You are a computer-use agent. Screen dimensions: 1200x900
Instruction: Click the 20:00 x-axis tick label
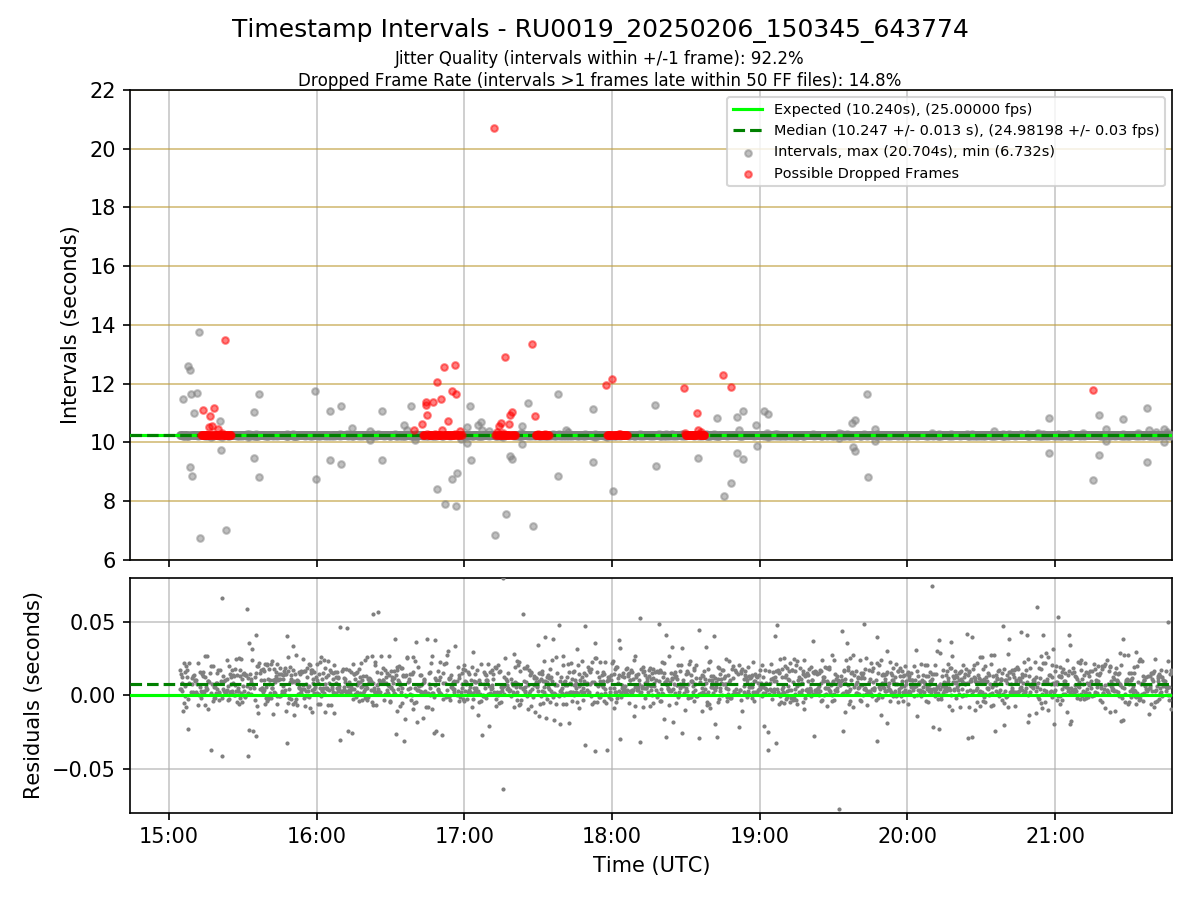(x=907, y=835)
